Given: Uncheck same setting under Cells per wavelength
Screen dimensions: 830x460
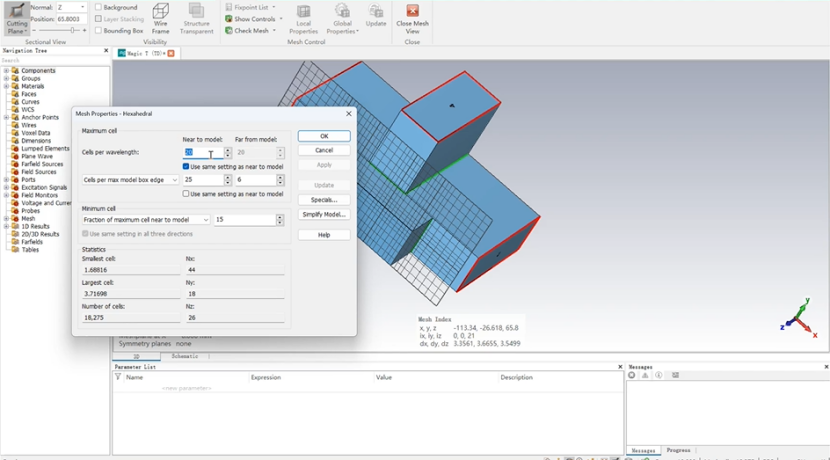Looking at the screenshot, I should 186,166.
